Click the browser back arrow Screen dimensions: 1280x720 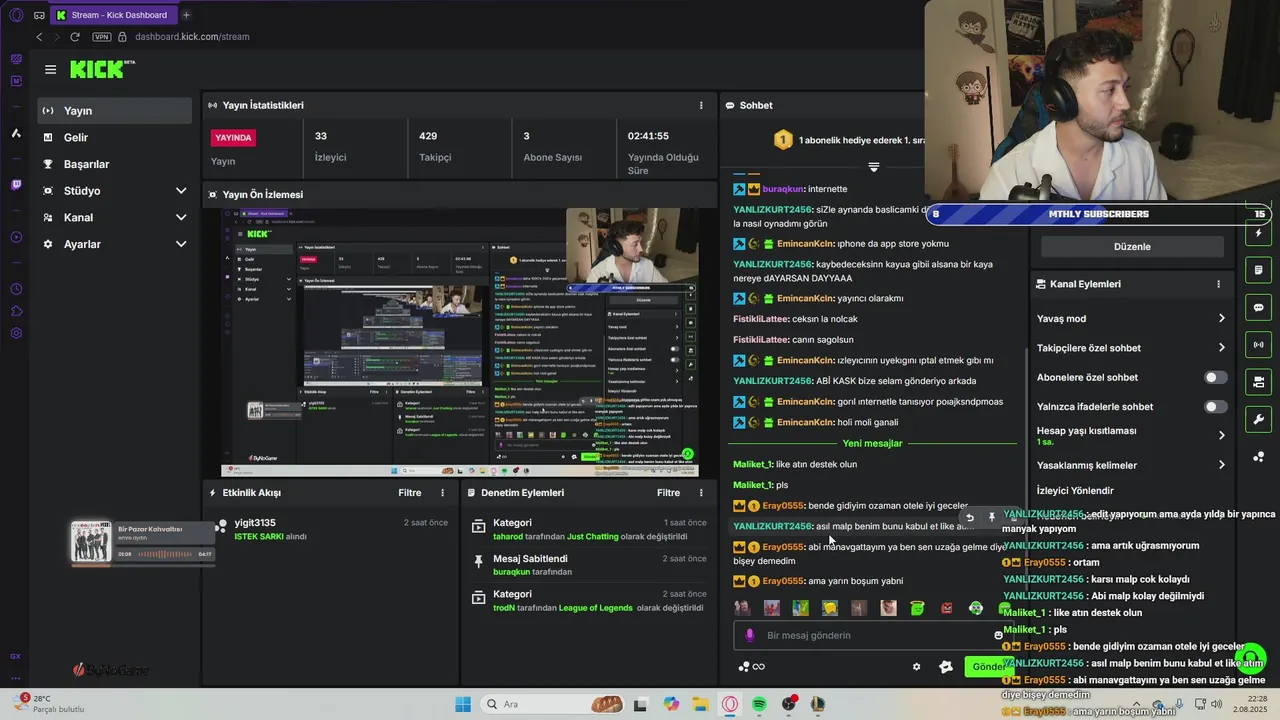[x=39, y=37]
